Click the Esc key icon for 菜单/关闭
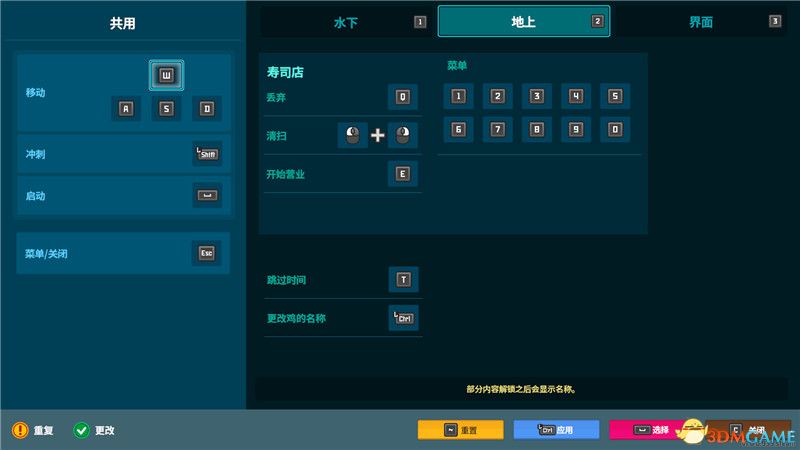 pos(207,253)
